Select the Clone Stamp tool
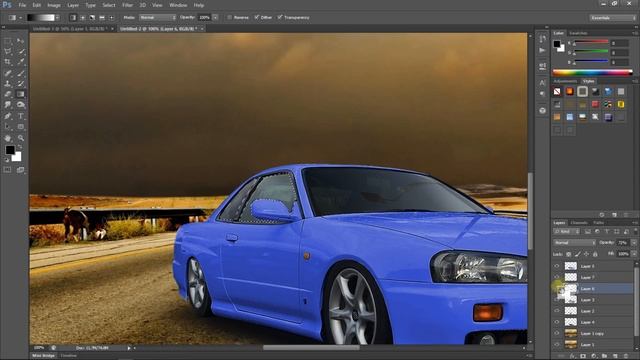640x360 pixels. (8, 84)
